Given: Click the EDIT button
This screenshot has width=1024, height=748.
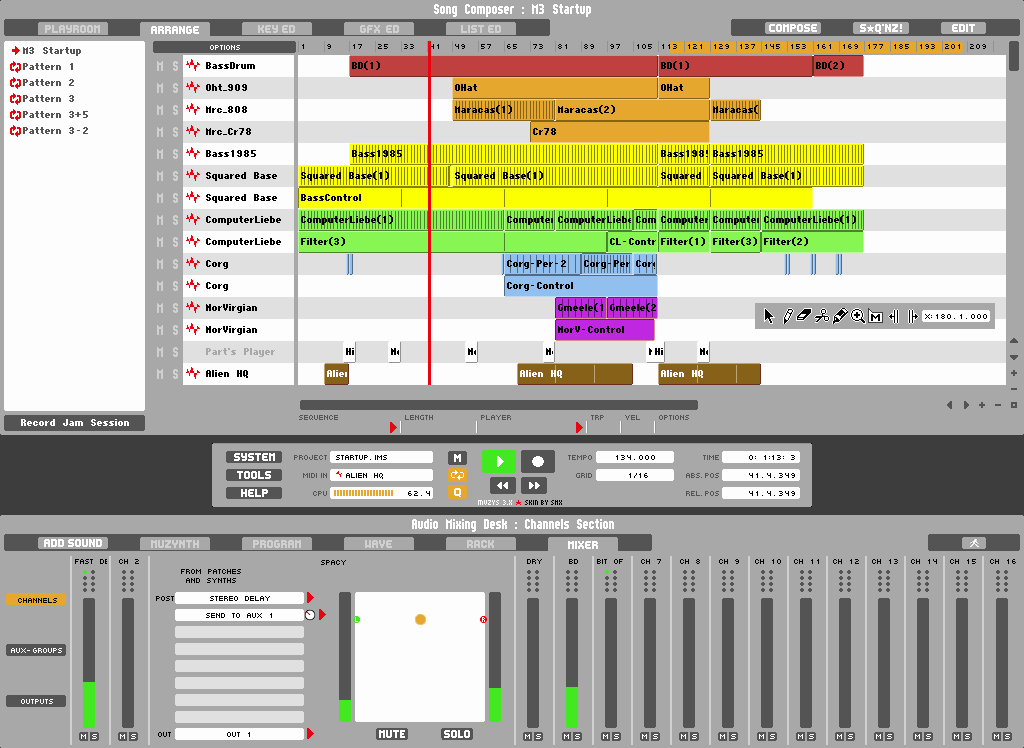Looking at the screenshot, I should [963, 28].
